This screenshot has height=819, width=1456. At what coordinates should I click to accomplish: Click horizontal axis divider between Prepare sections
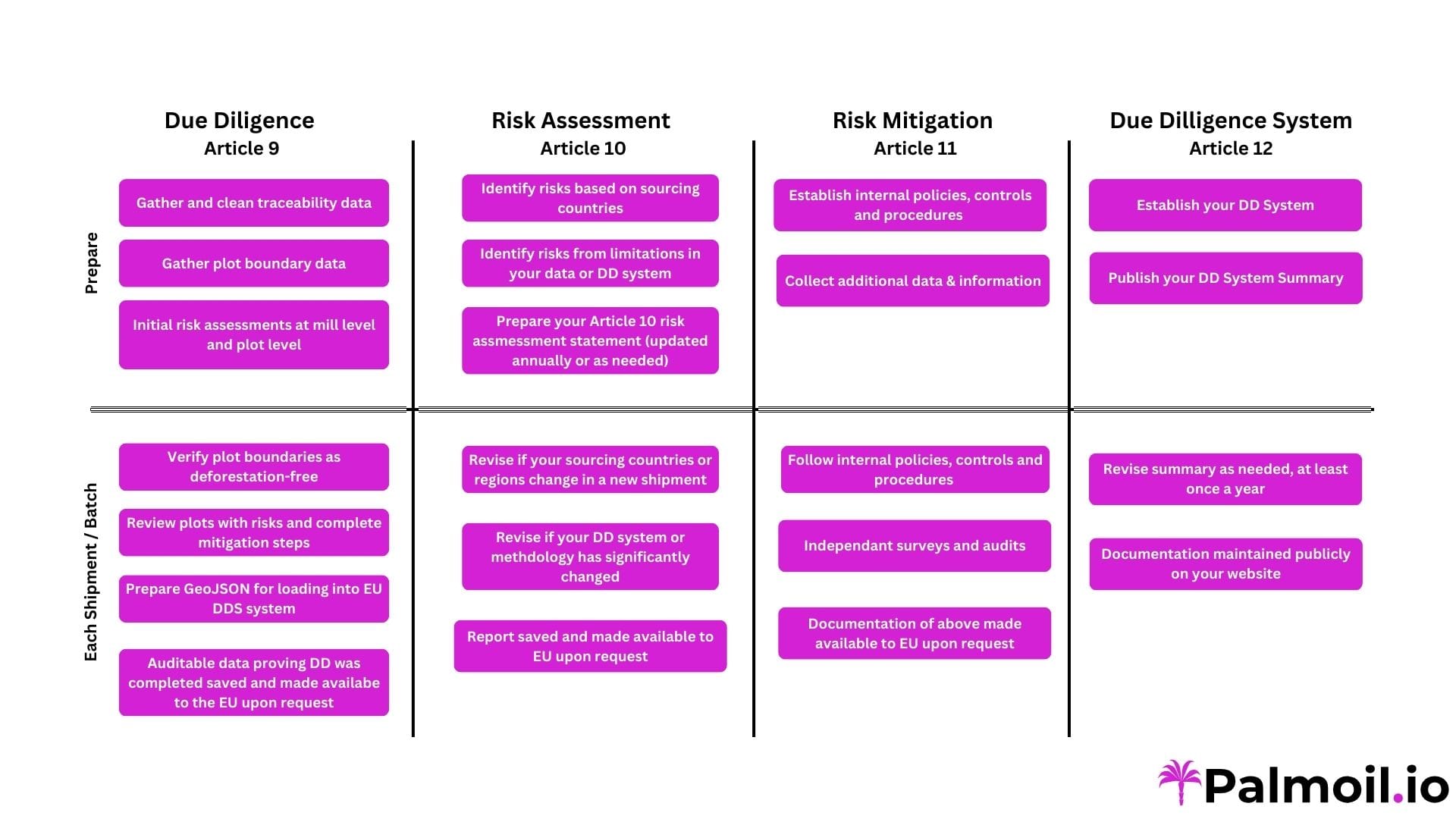[x=728, y=412]
